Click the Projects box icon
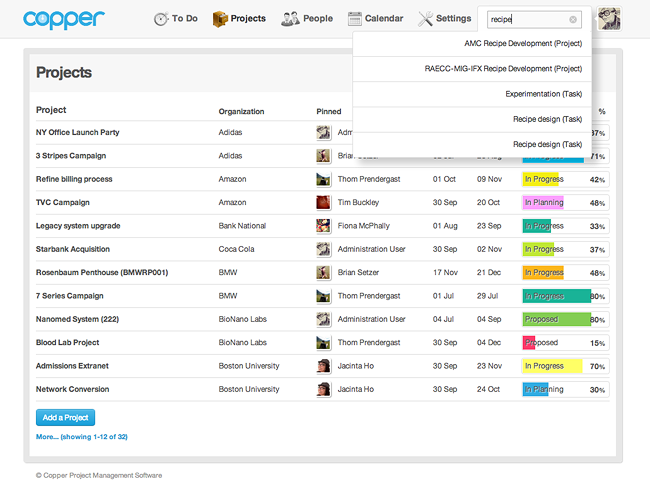The width and height of the screenshot is (650, 496). [220, 19]
